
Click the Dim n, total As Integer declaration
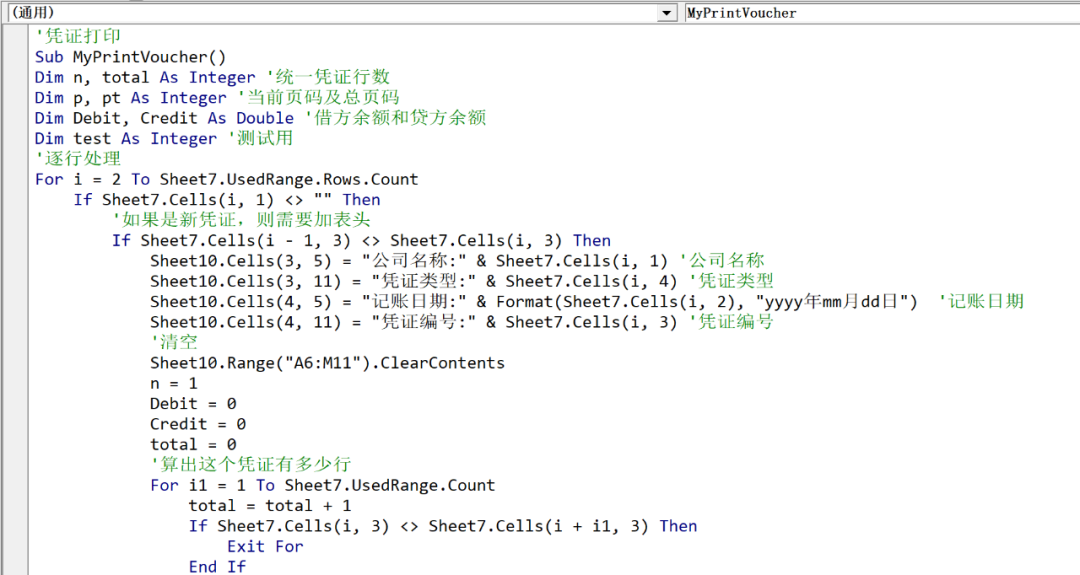tap(145, 77)
